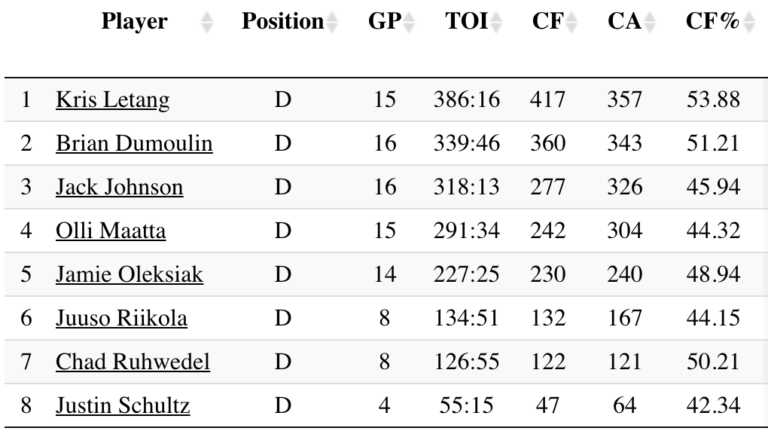Click the Jamie Oleksiak link
Viewport: 768px width, 431px height.
129,275
